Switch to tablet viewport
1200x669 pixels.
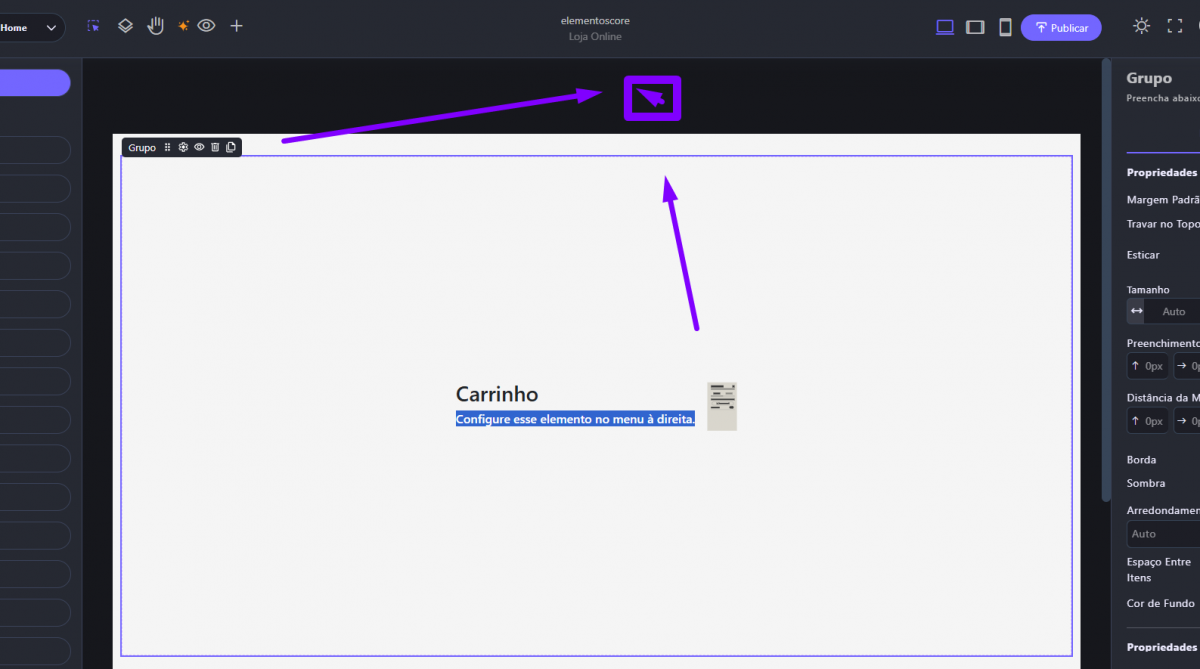click(975, 28)
